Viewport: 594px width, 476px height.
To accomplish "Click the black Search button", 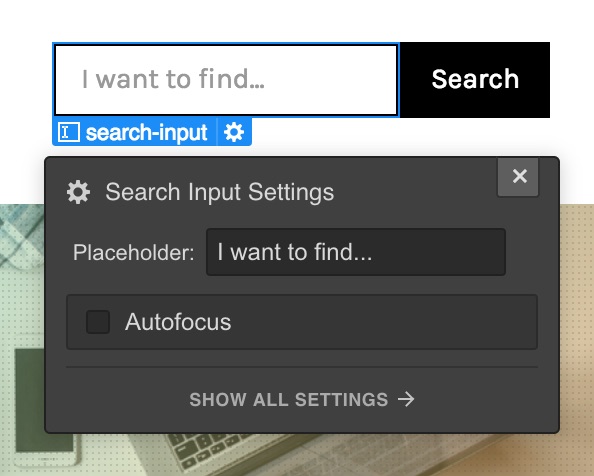I will tap(475, 80).
